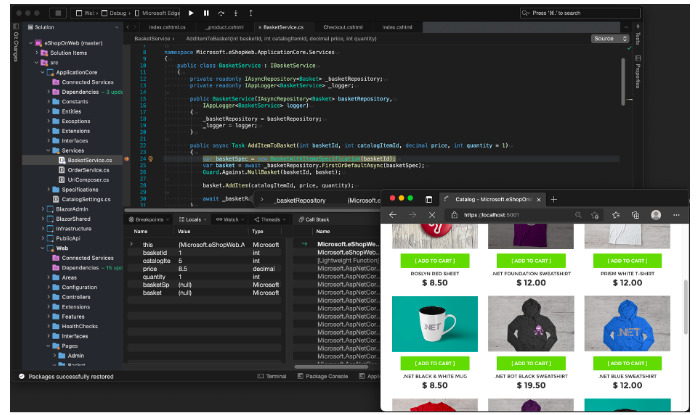The height and width of the screenshot is (415, 698).
Task: Stop loading the page in Edge
Action: [432, 215]
